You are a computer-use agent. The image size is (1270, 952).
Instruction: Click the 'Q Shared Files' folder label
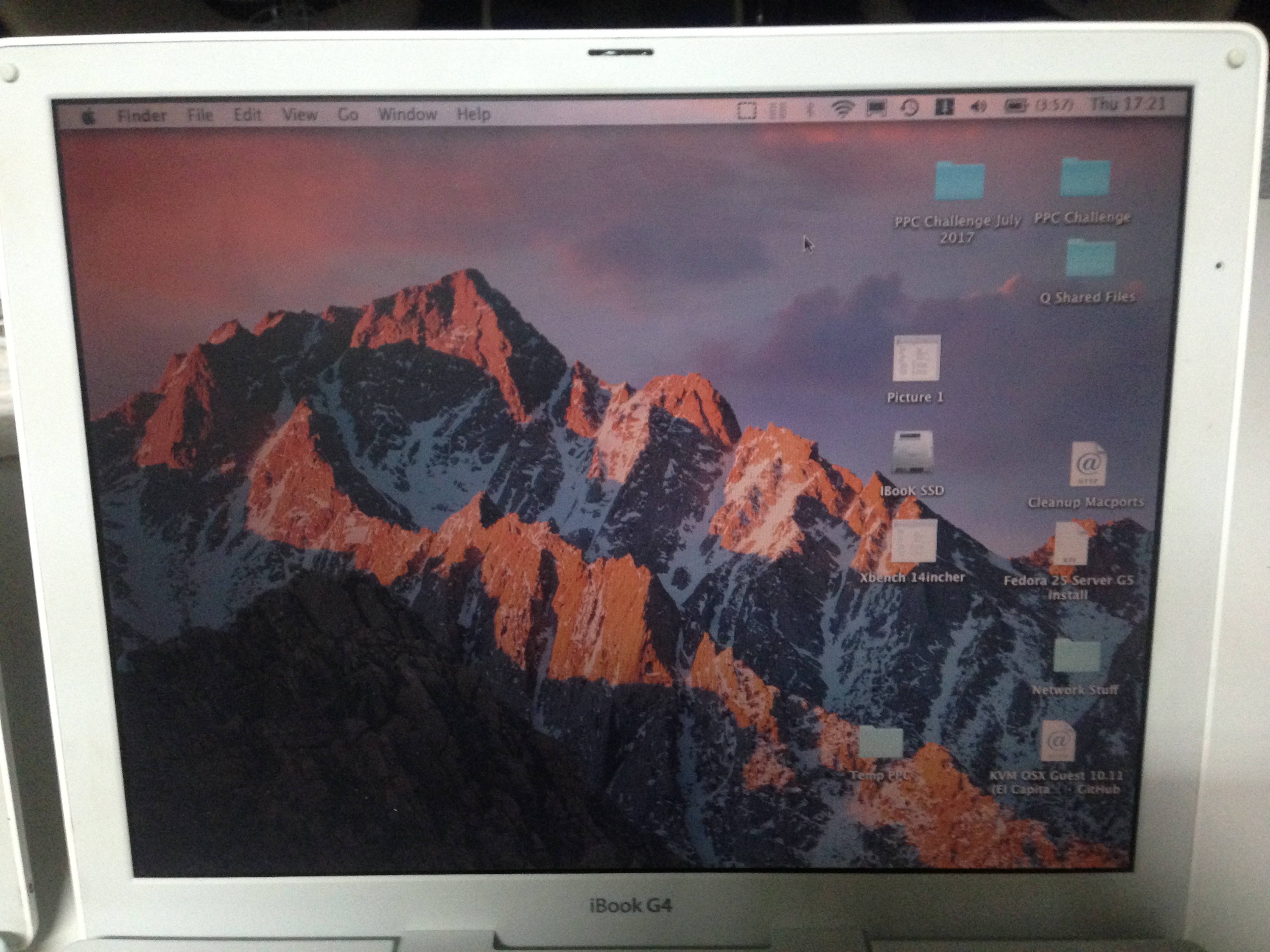pos(1088,297)
